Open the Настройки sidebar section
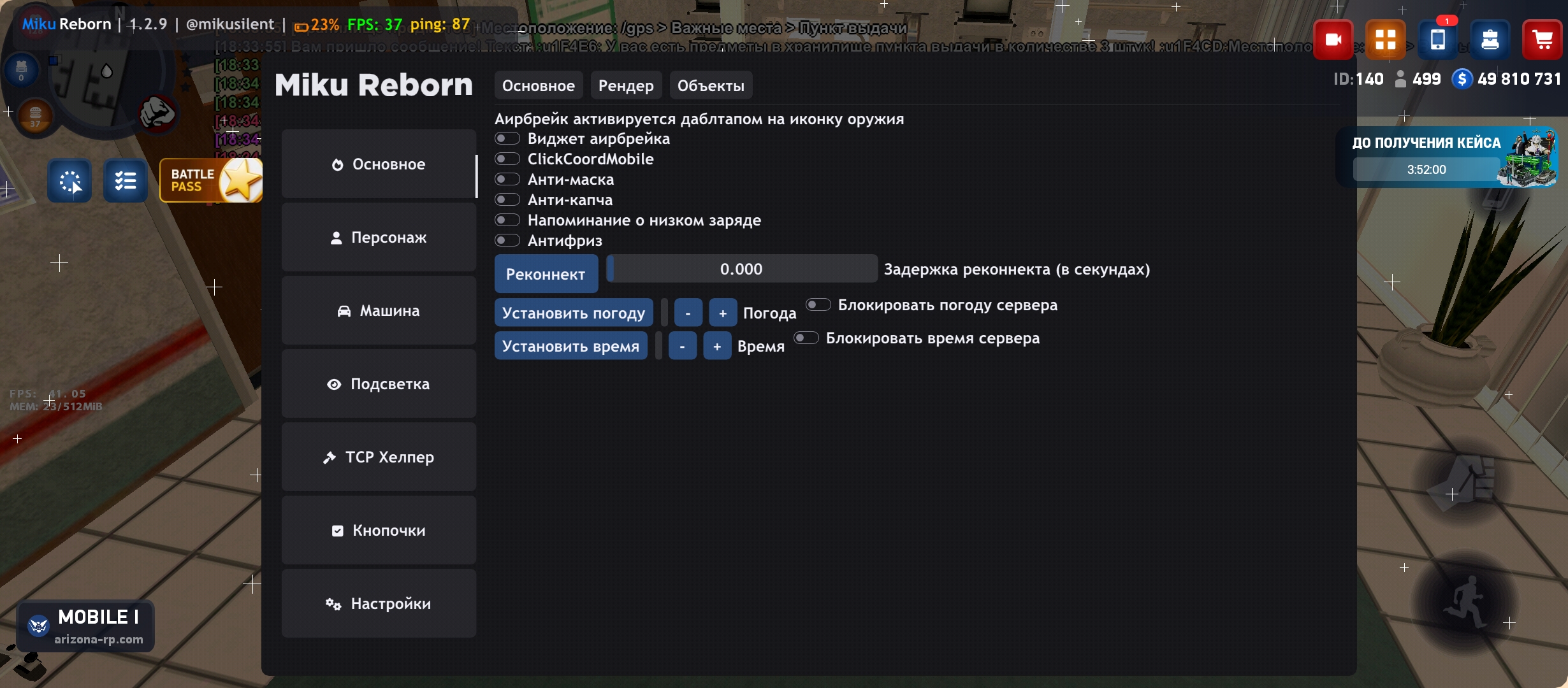The height and width of the screenshot is (688, 1568). point(379,604)
